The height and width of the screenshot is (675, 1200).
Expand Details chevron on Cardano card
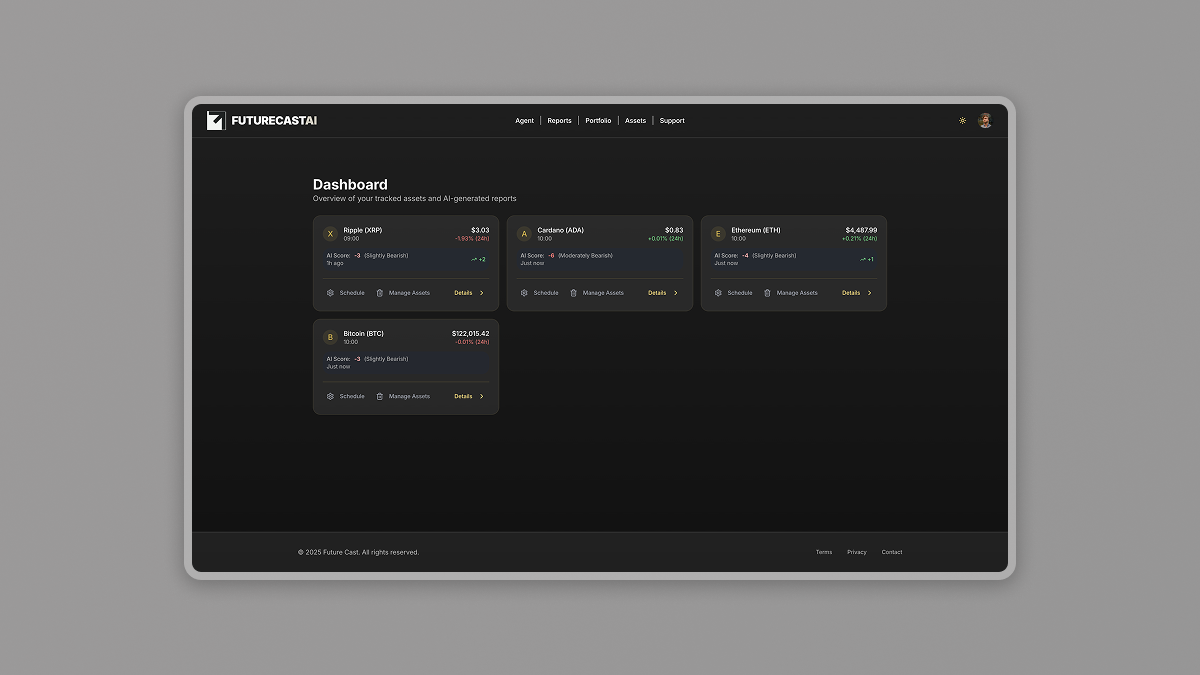(x=676, y=293)
